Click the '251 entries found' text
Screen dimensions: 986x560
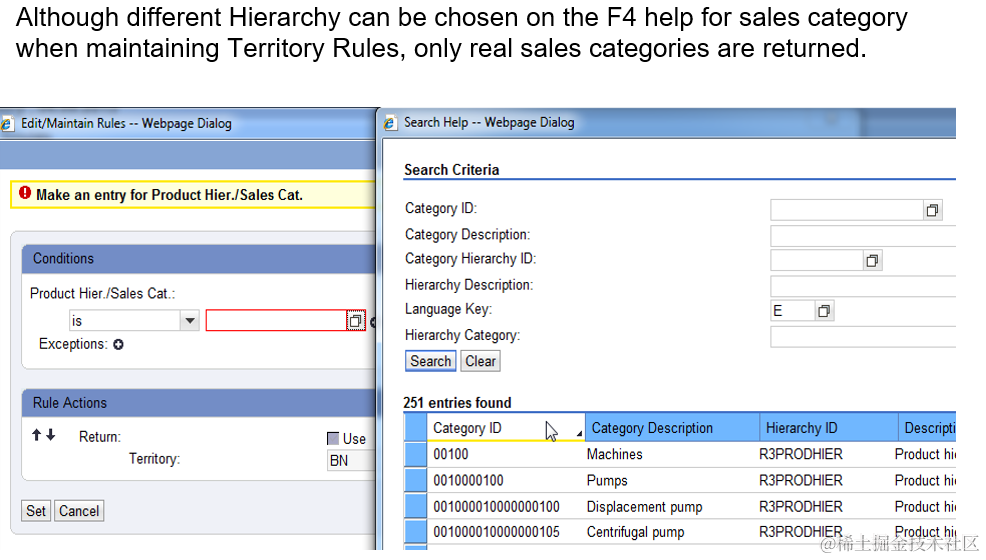tap(457, 403)
